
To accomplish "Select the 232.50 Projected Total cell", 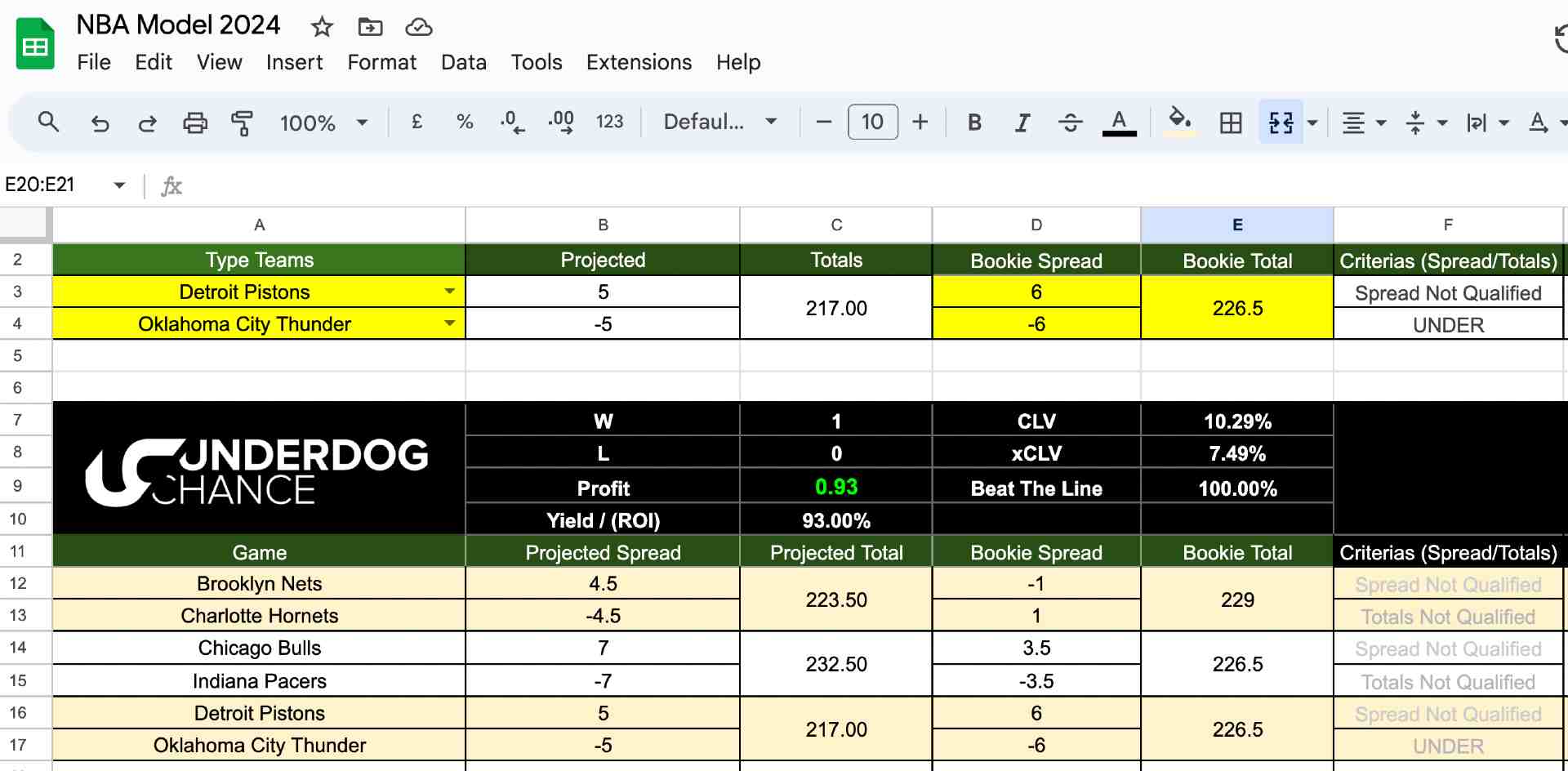I will [836, 664].
